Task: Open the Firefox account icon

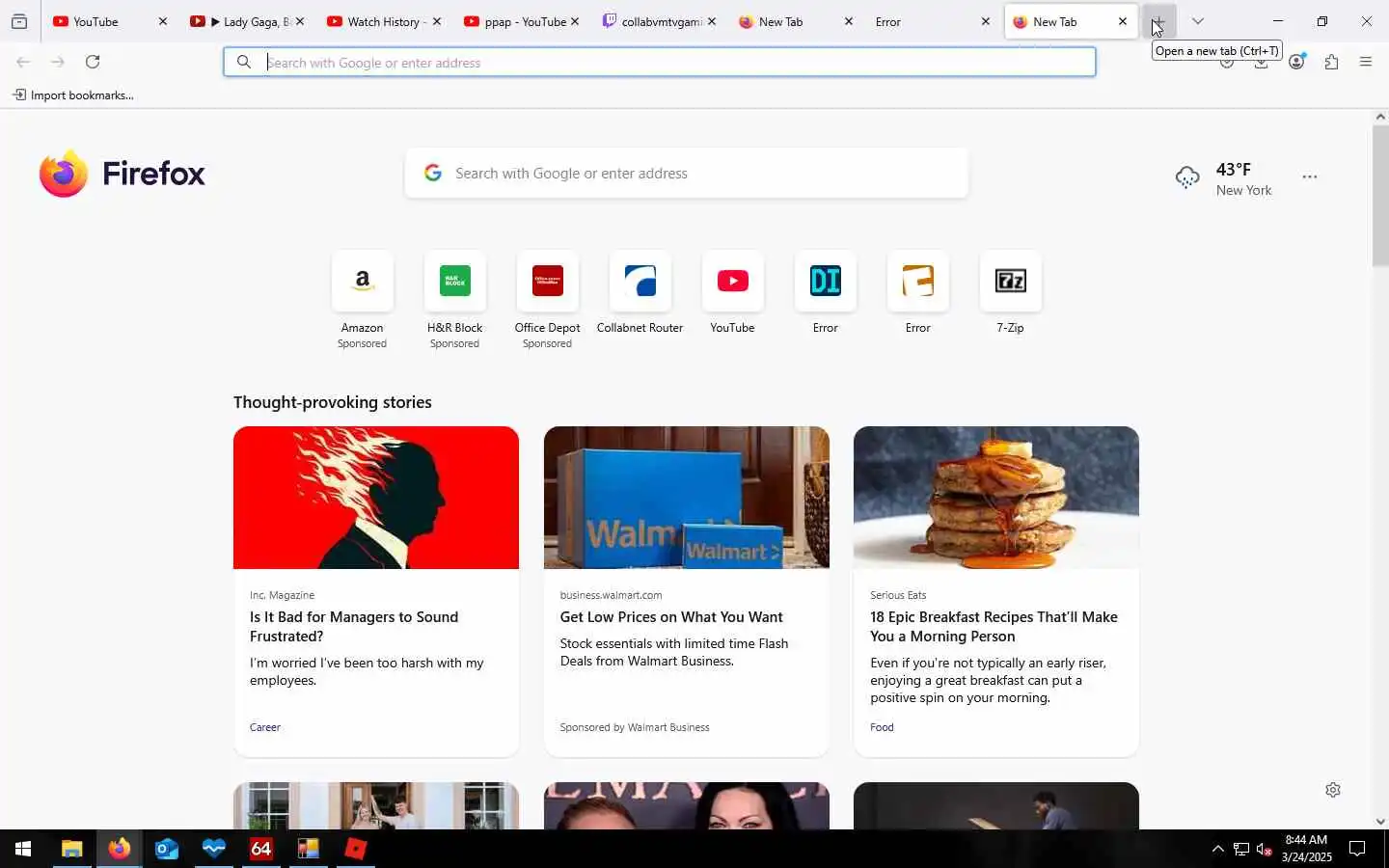Action: 1297,62
